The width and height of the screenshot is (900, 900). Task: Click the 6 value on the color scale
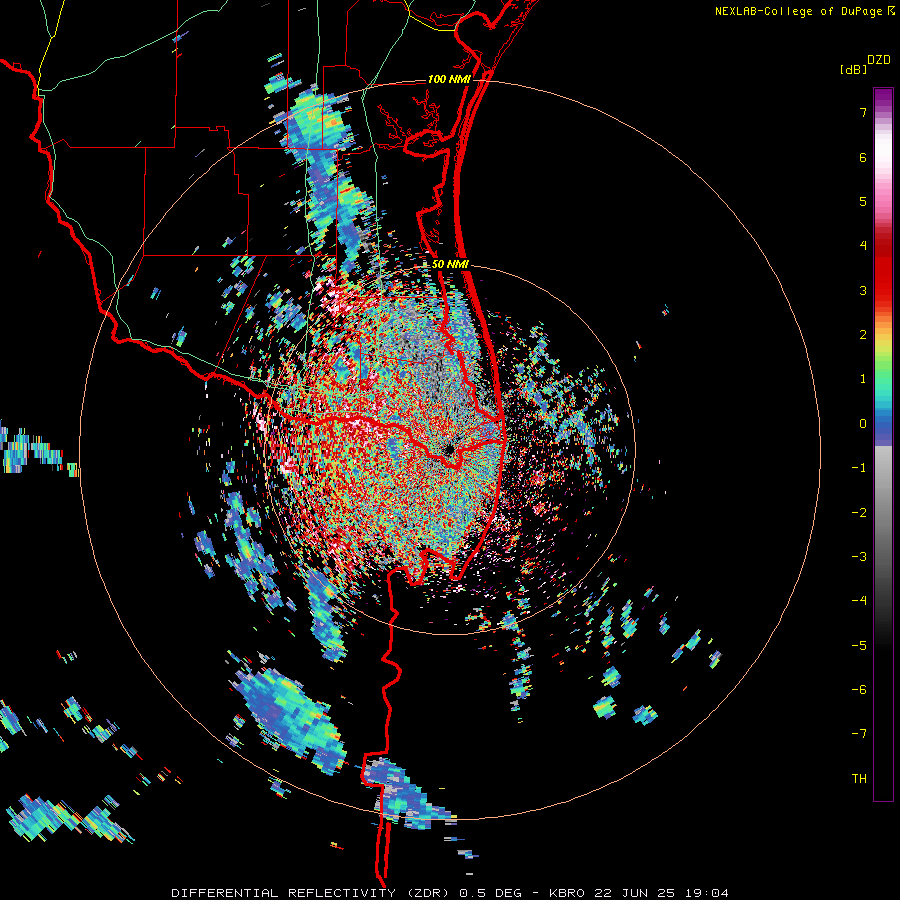863,157
